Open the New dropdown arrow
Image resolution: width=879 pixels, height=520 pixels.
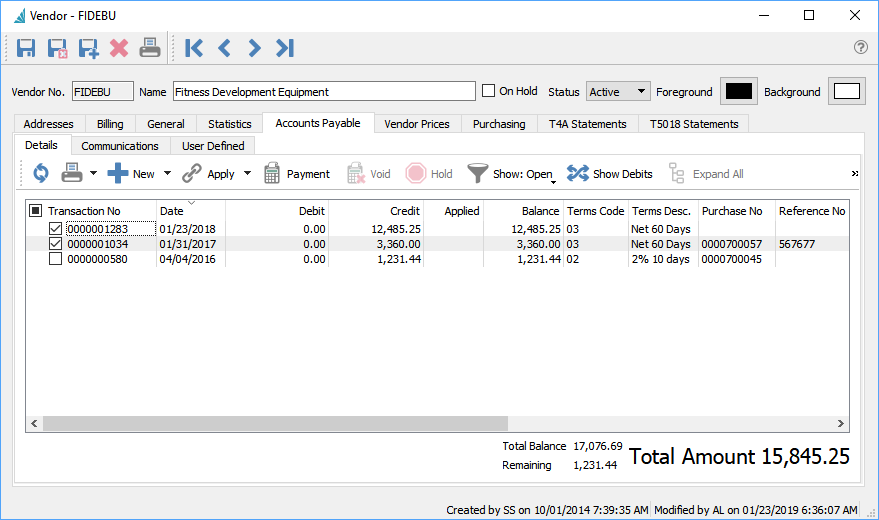pyautogui.click(x=167, y=174)
